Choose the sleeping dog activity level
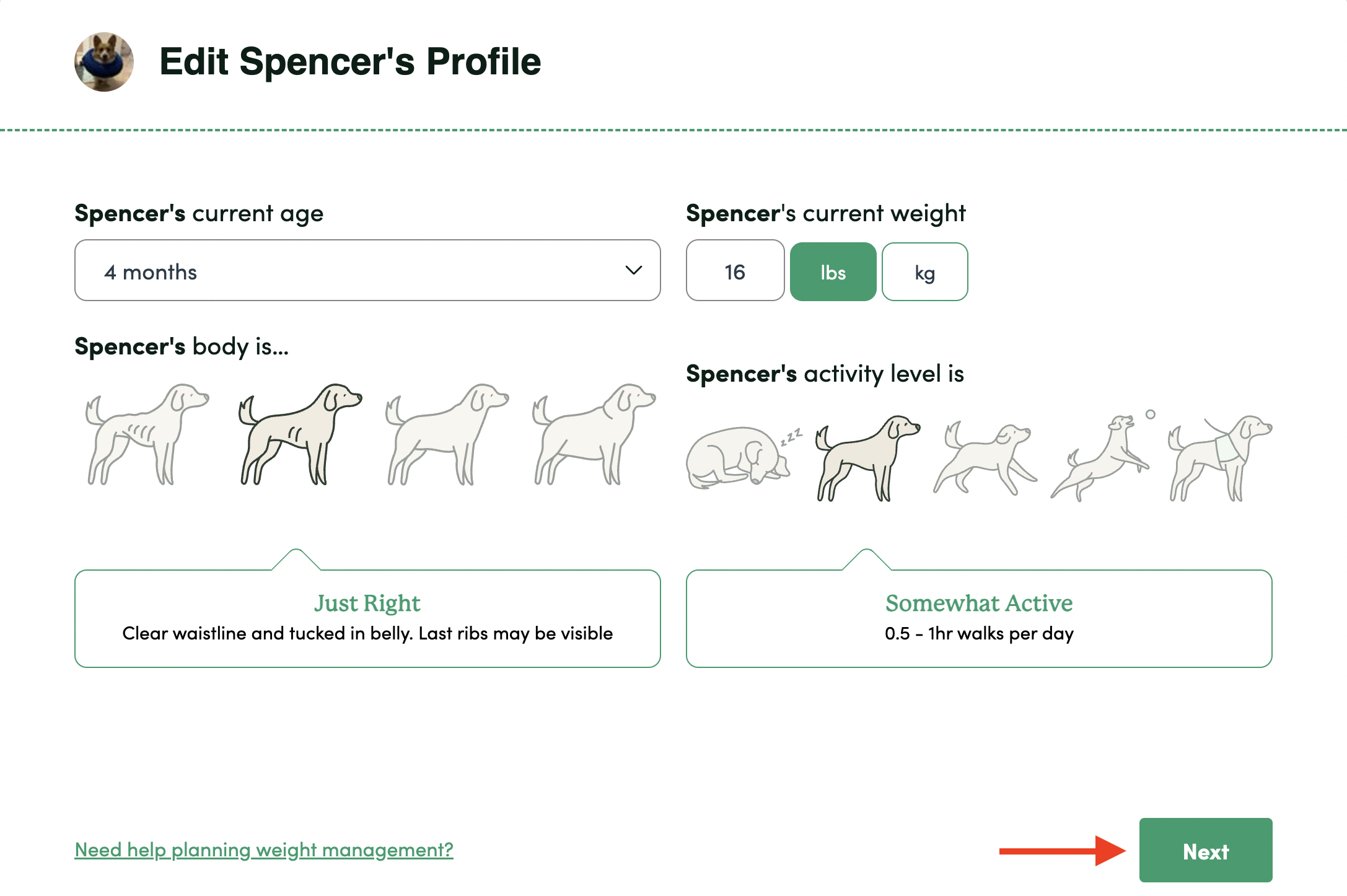This screenshot has height=896, width=1347. (x=741, y=457)
